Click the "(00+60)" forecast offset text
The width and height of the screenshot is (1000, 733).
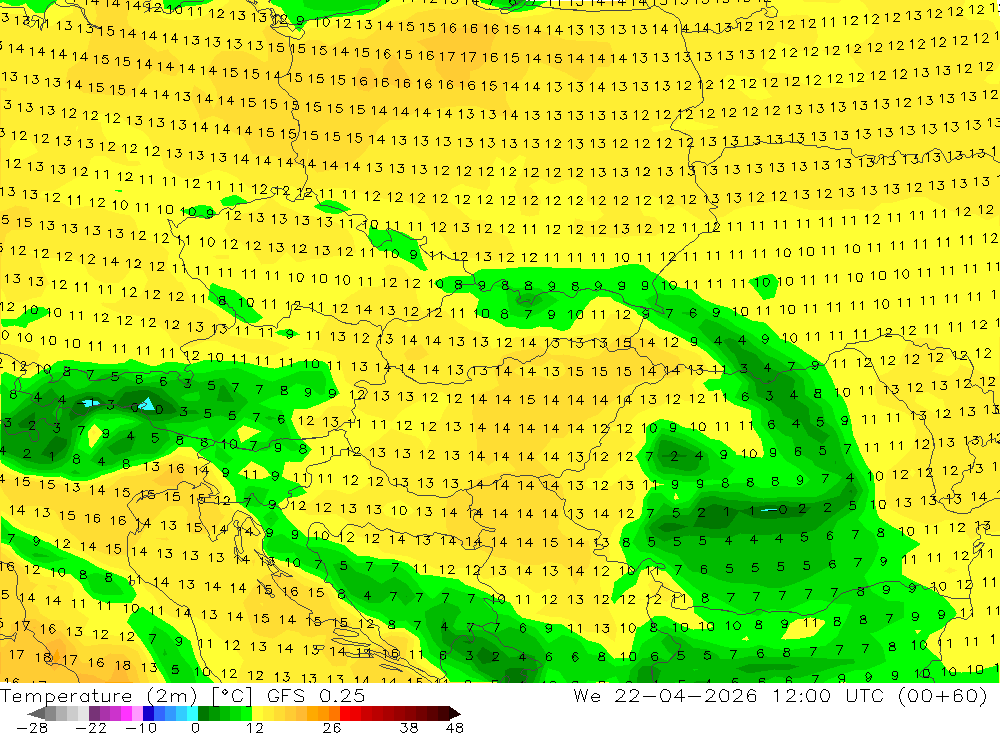click(x=943, y=695)
